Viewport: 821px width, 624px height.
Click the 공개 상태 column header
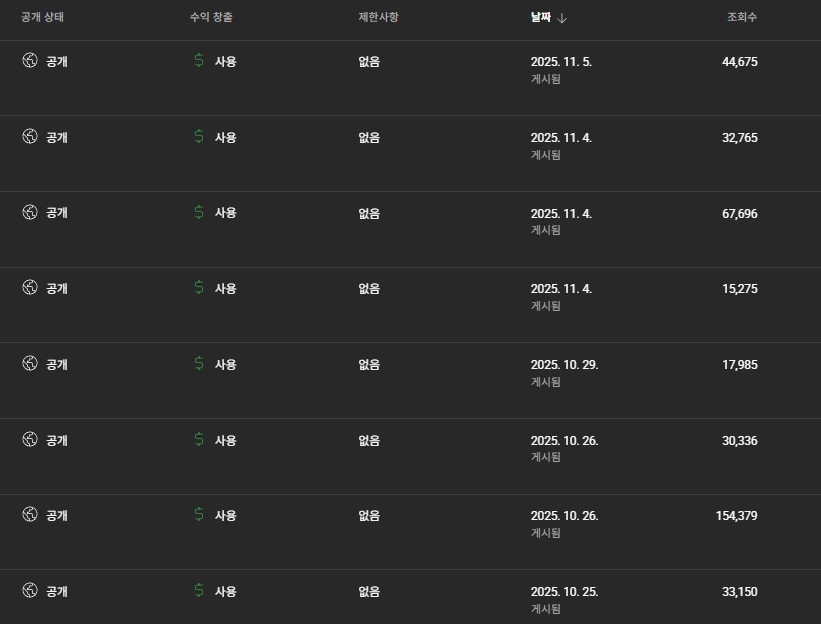coord(43,17)
